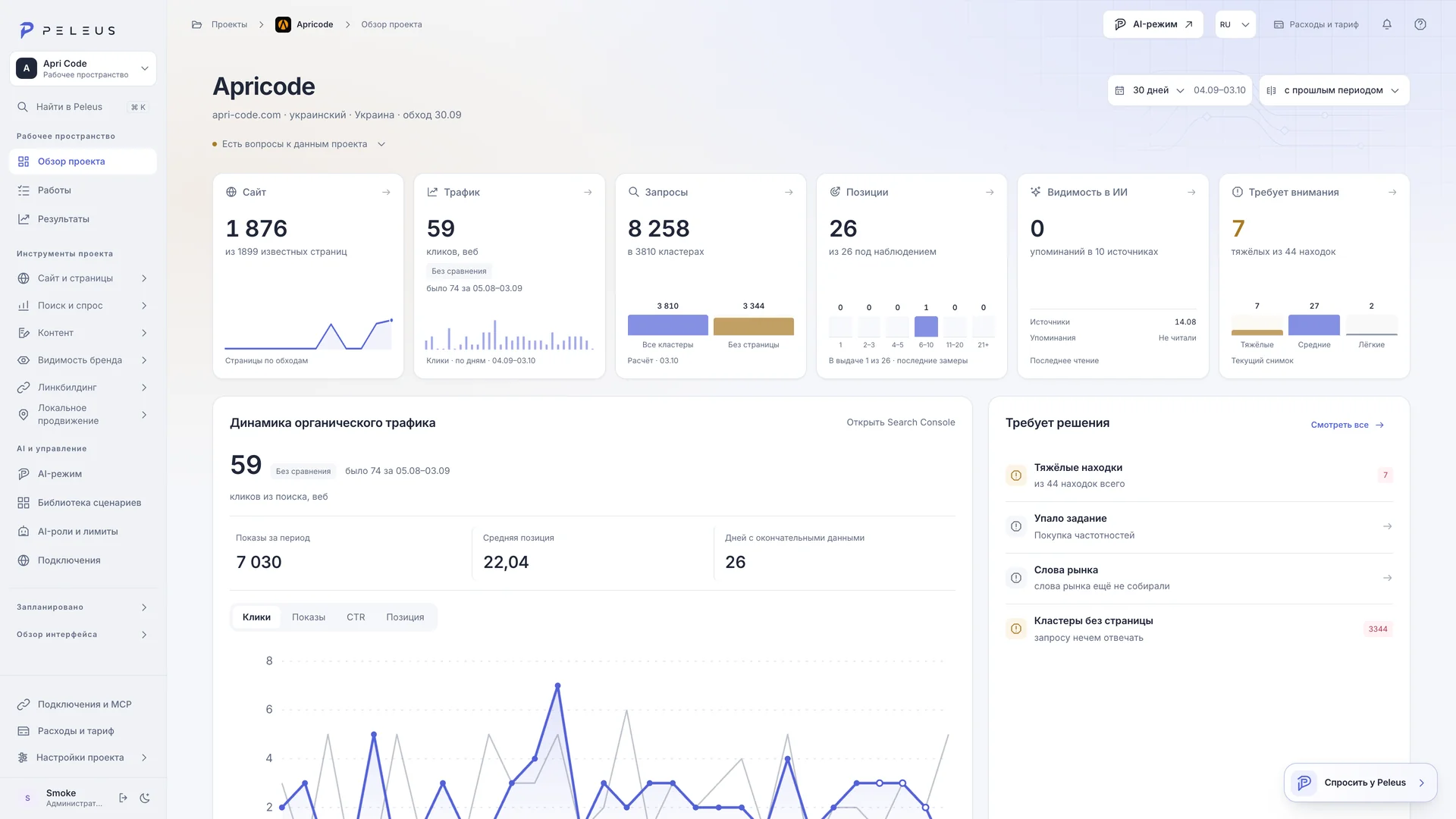
Task: Open the Трафик card arrow
Action: tap(588, 193)
